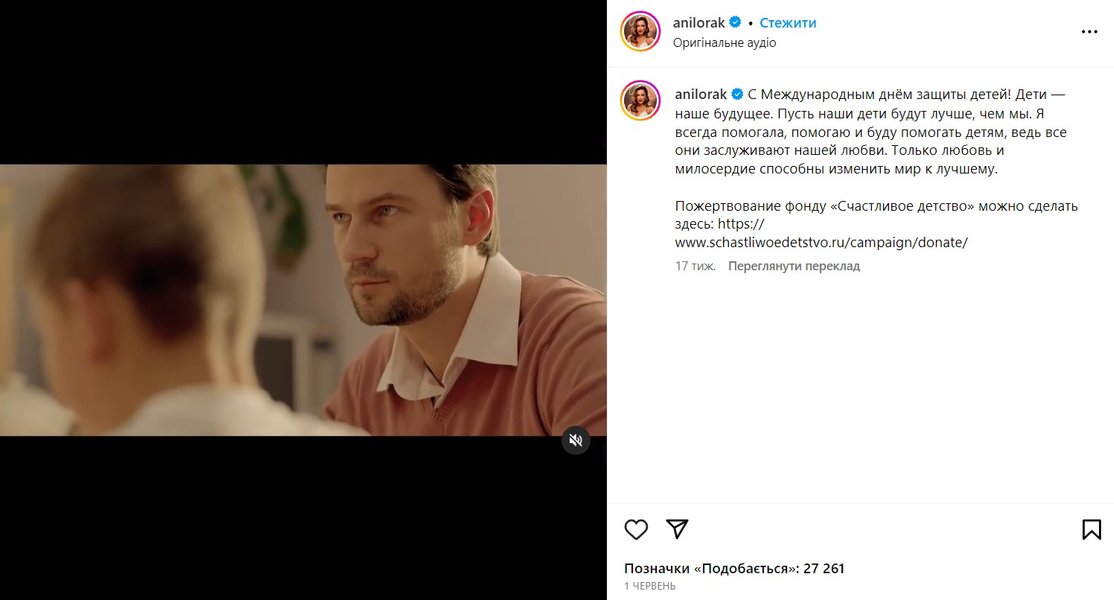
Task: Like the post with the heart icon
Action: 636,530
